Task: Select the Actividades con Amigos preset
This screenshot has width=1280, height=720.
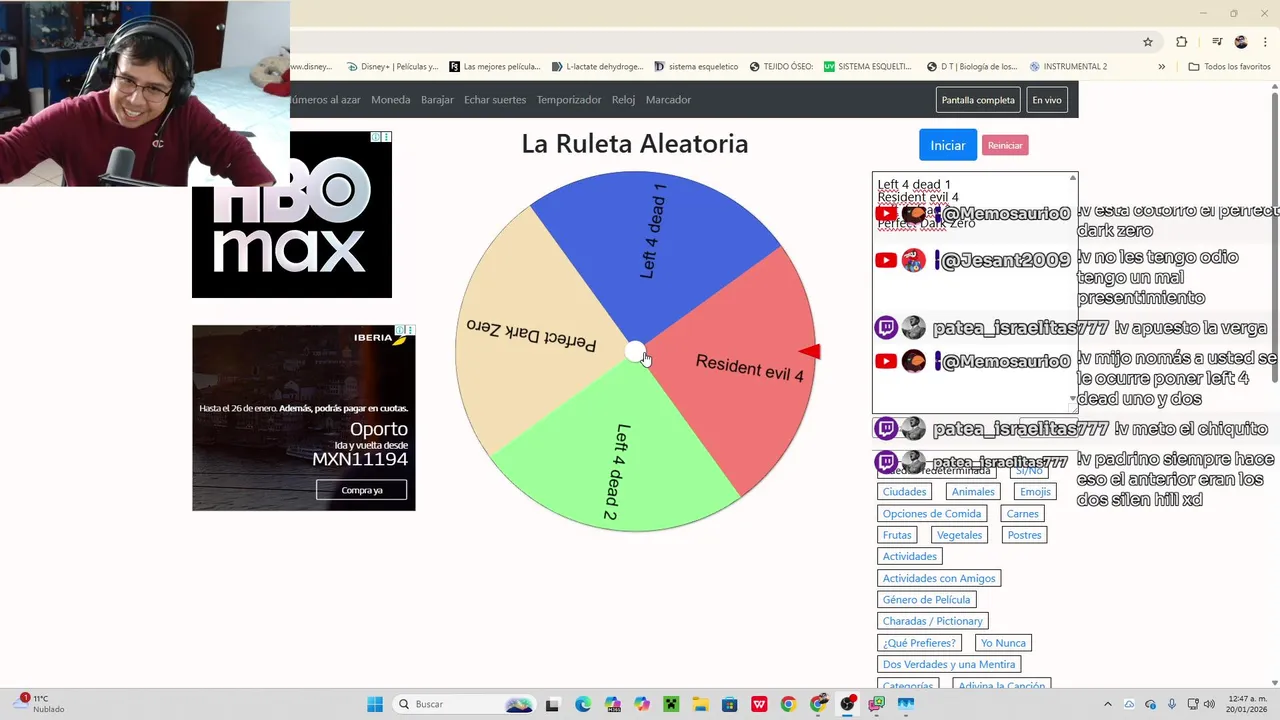Action: tap(939, 578)
